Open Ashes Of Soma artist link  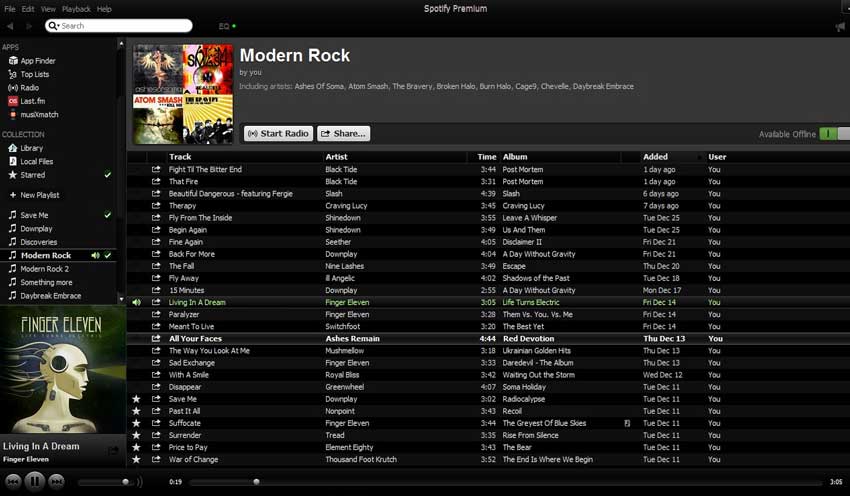tap(319, 86)
